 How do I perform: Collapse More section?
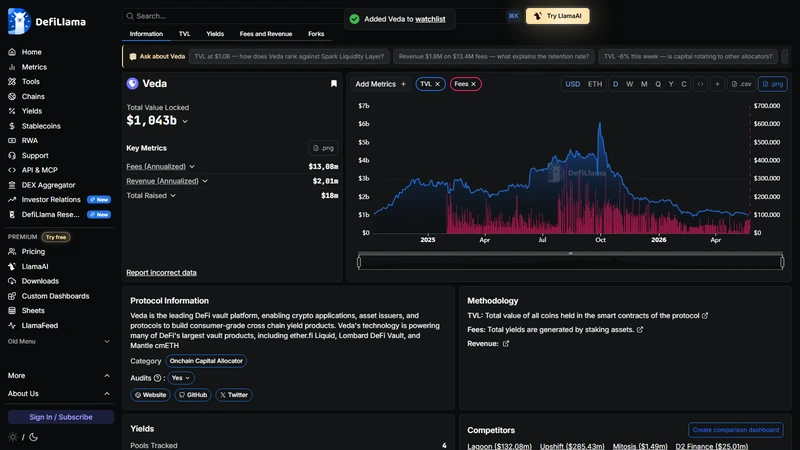59,376
